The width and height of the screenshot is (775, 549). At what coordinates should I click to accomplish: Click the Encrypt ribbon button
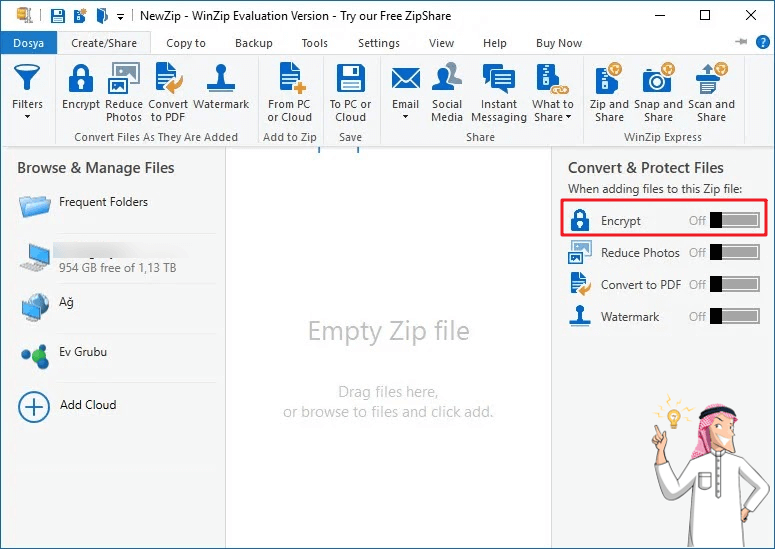click(81, 86)
